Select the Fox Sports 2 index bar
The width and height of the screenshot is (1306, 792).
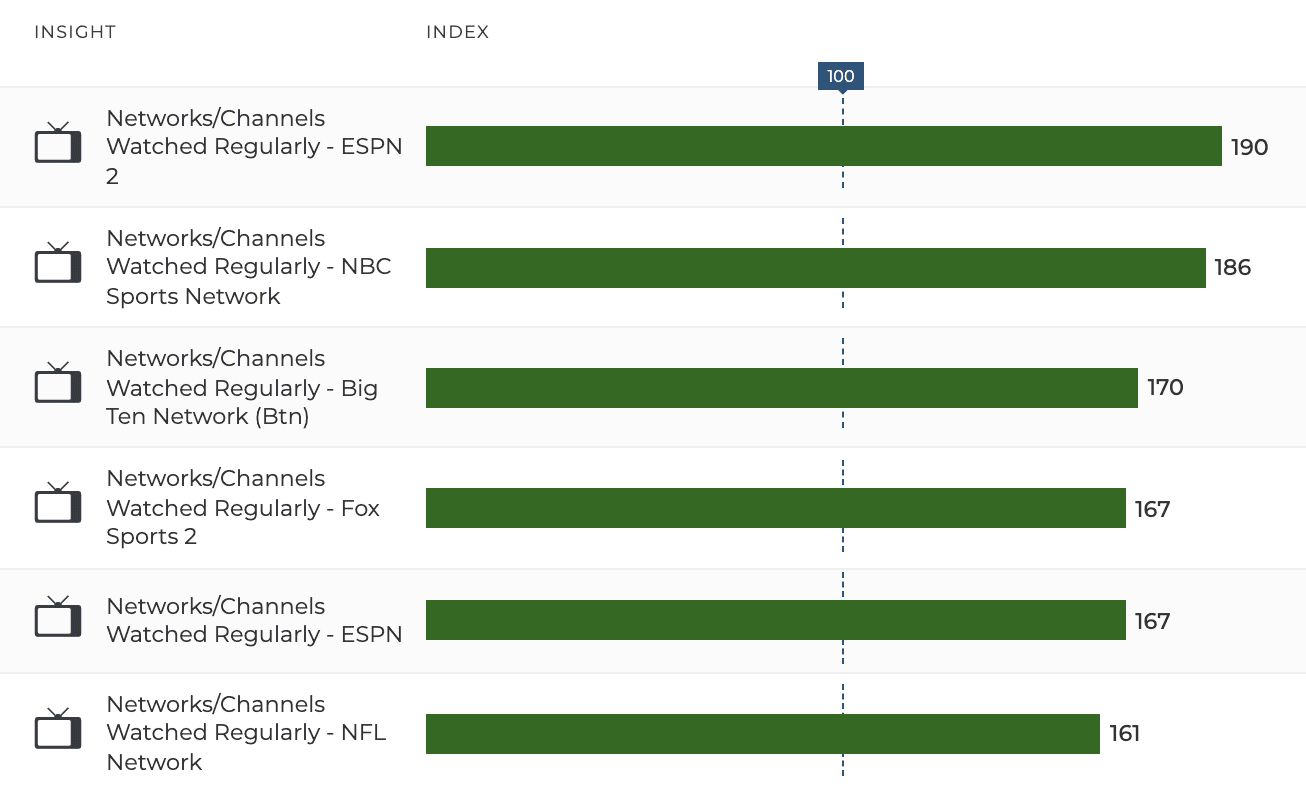click(775, 508)
